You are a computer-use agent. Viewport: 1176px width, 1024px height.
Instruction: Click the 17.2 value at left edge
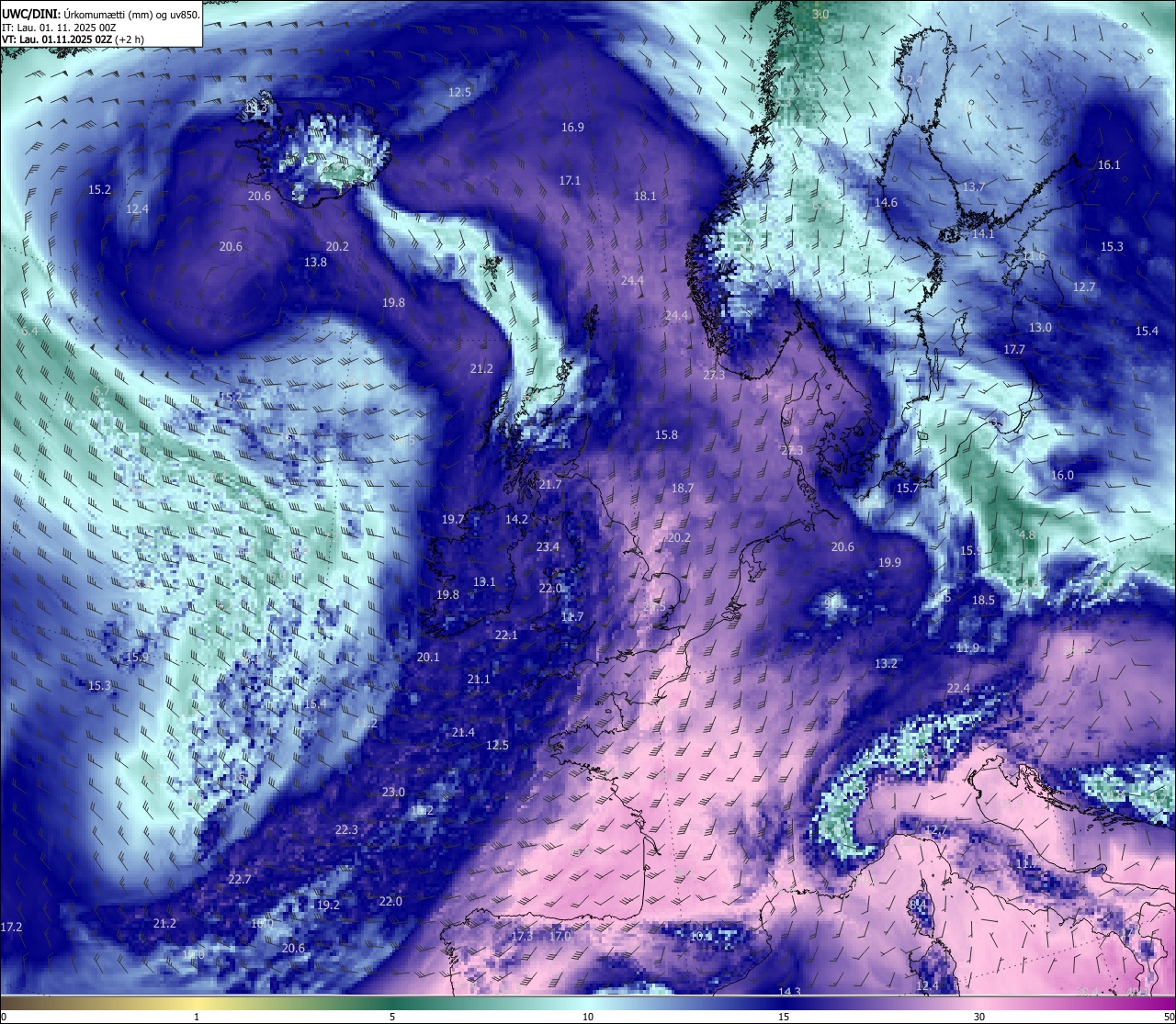coord(11,928)
